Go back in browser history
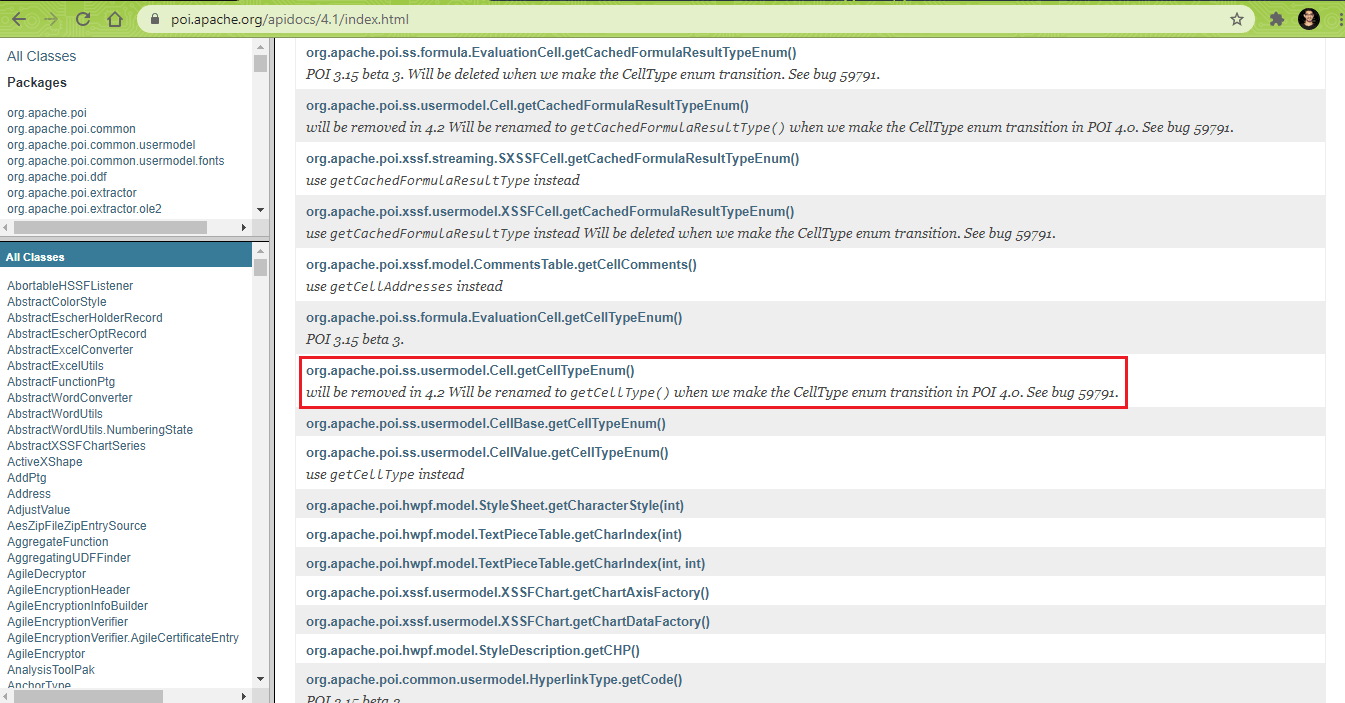Screen dimensions: 1345x703 tap(18, 19)
